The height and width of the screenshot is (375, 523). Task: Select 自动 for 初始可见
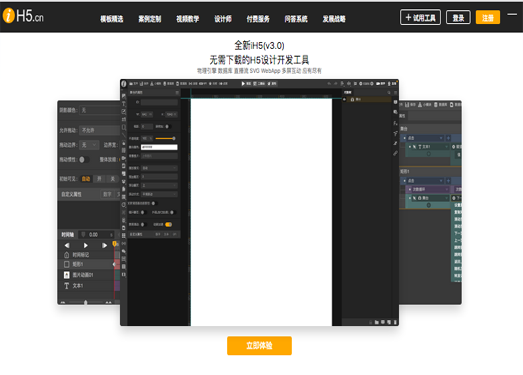click(x=86, y=179)
